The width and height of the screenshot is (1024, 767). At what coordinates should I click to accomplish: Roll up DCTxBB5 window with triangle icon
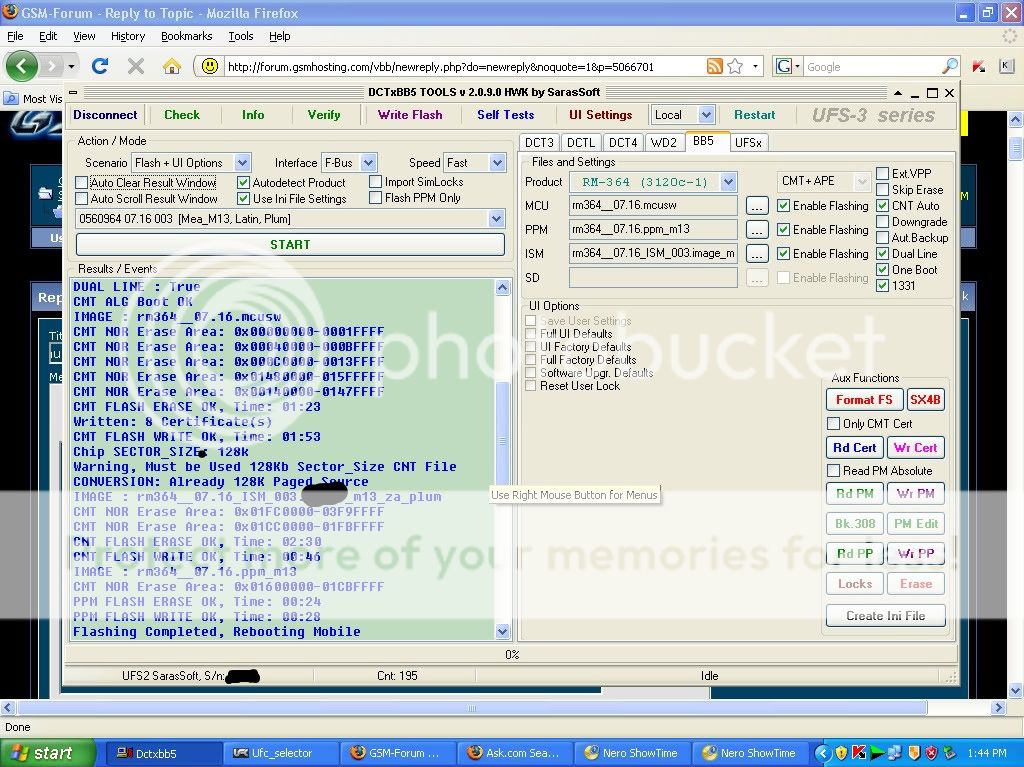(898, 93)
